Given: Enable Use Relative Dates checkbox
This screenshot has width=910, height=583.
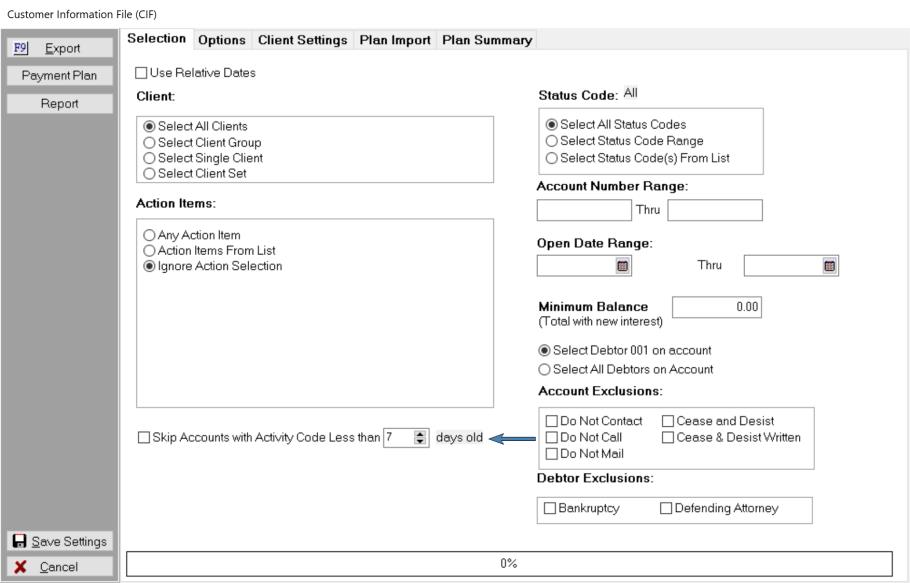Looking at the screenshot, I should pos(141,73).
